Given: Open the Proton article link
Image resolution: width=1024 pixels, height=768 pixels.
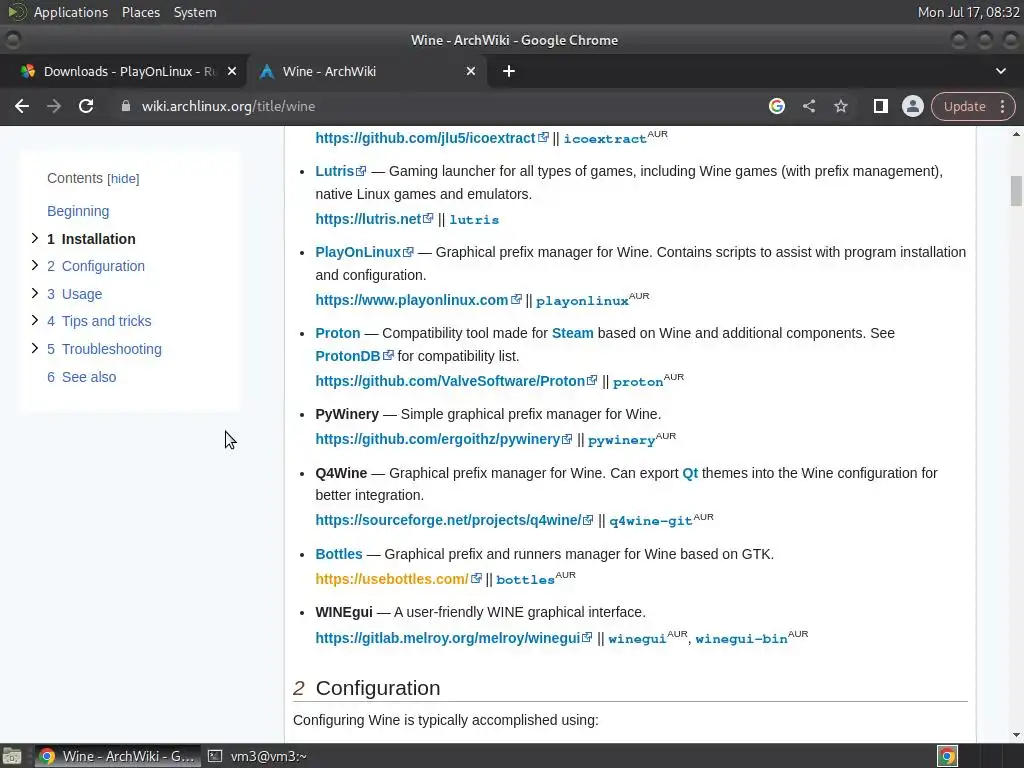Looking at the screenshot, I should (338, 333).
